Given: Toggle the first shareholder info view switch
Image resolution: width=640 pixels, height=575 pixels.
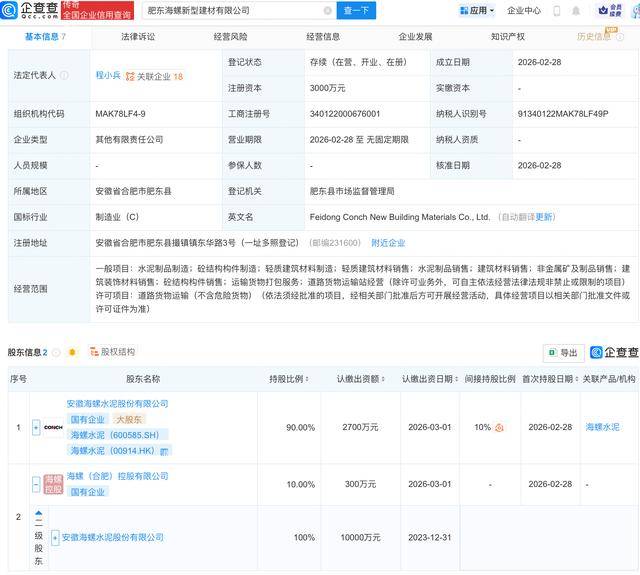Looking at the screenshot, I should tap(56, 353).
